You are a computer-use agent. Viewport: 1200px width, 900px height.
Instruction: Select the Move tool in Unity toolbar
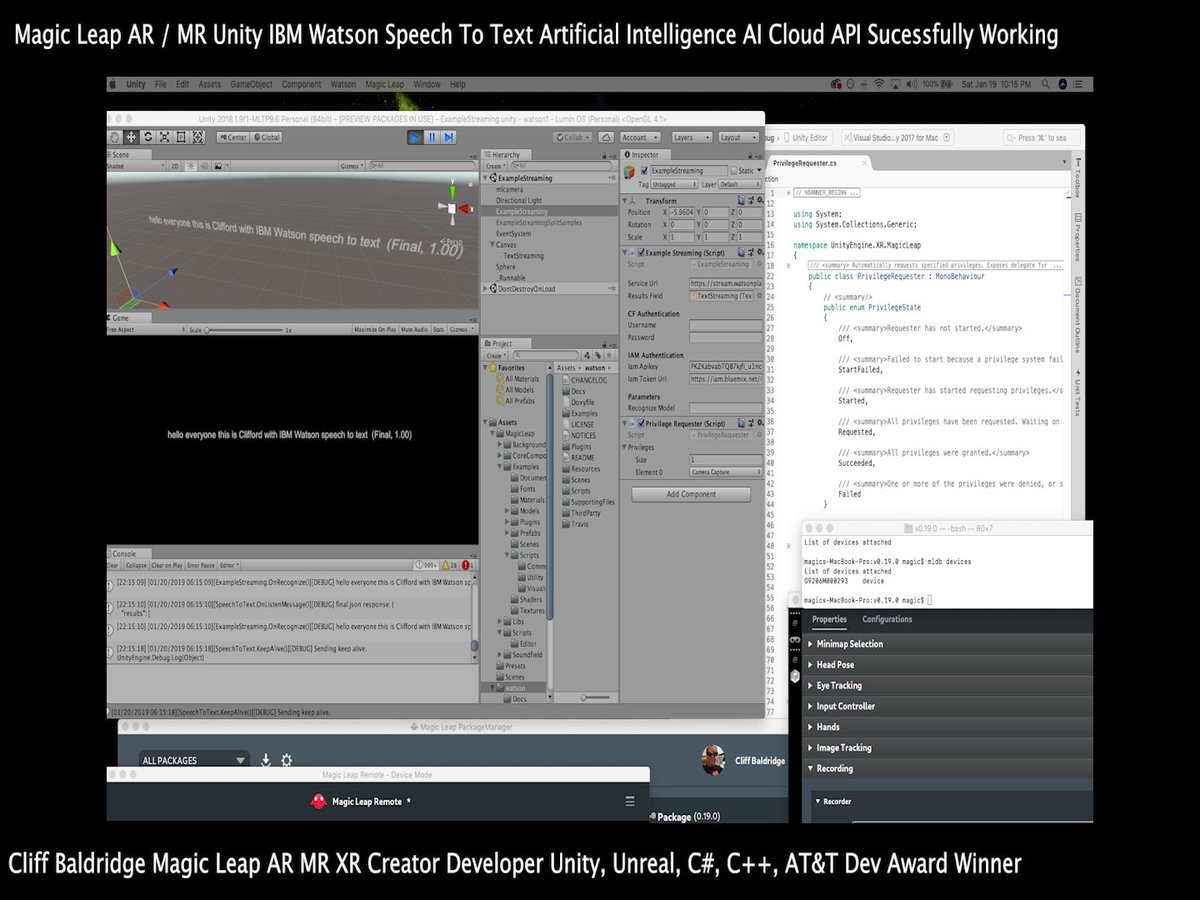point(131,137)
